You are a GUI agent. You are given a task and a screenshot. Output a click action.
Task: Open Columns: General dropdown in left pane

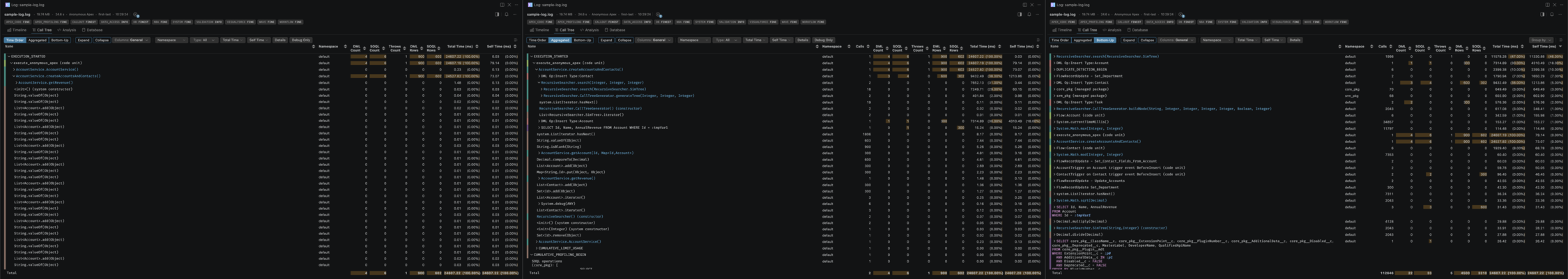click(x=131, y=40)
